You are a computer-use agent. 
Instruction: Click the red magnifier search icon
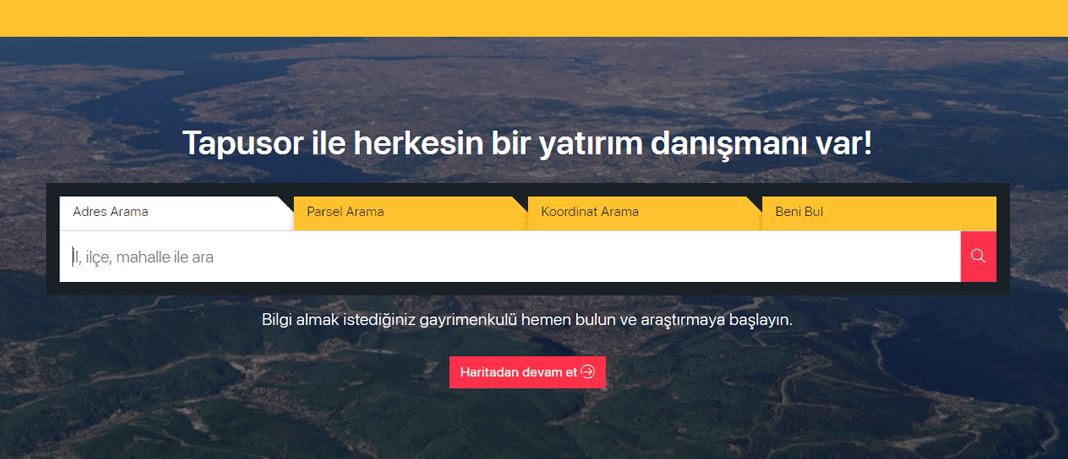coord(978,256)
